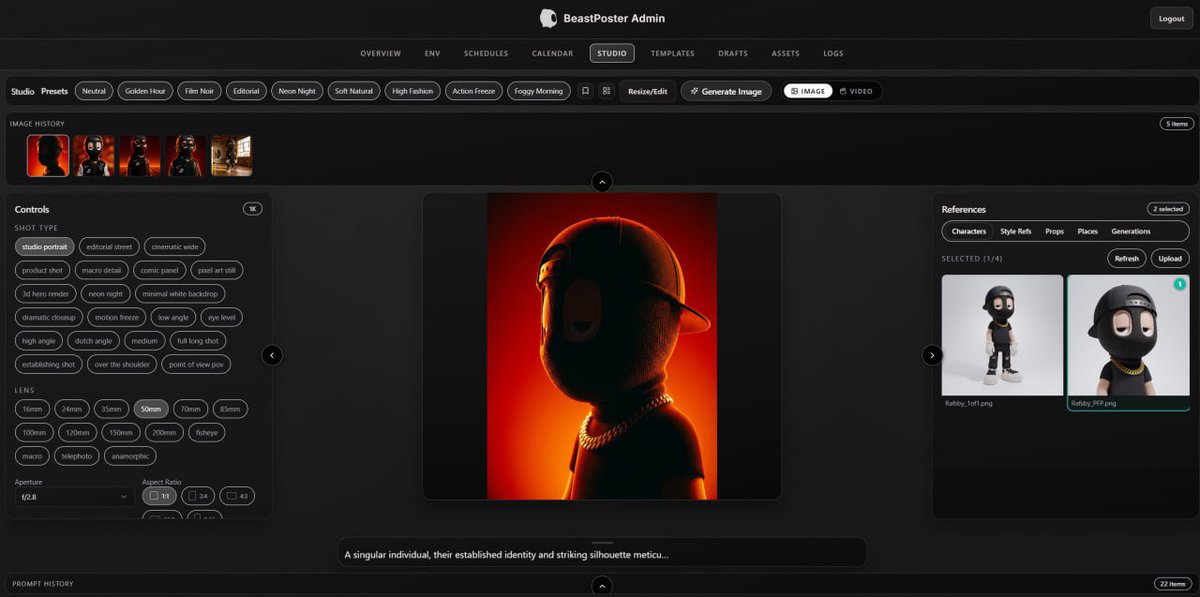This screenshot has width=1200, height=597.
Task: Switch to the Places references tab
Action: click(1087, 231)
